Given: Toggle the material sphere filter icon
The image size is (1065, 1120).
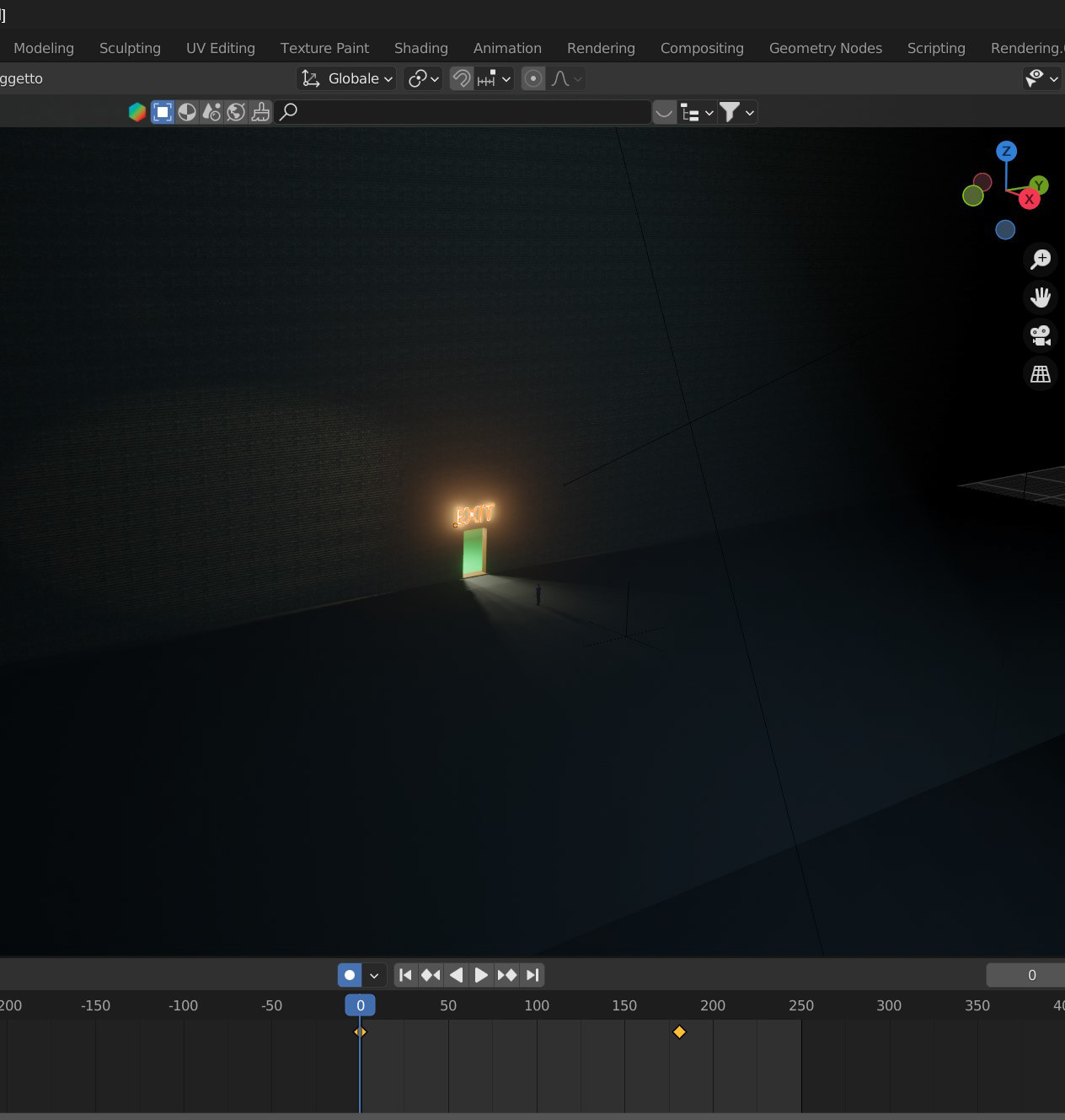Looking at the screenshot, I should point(187,112).
